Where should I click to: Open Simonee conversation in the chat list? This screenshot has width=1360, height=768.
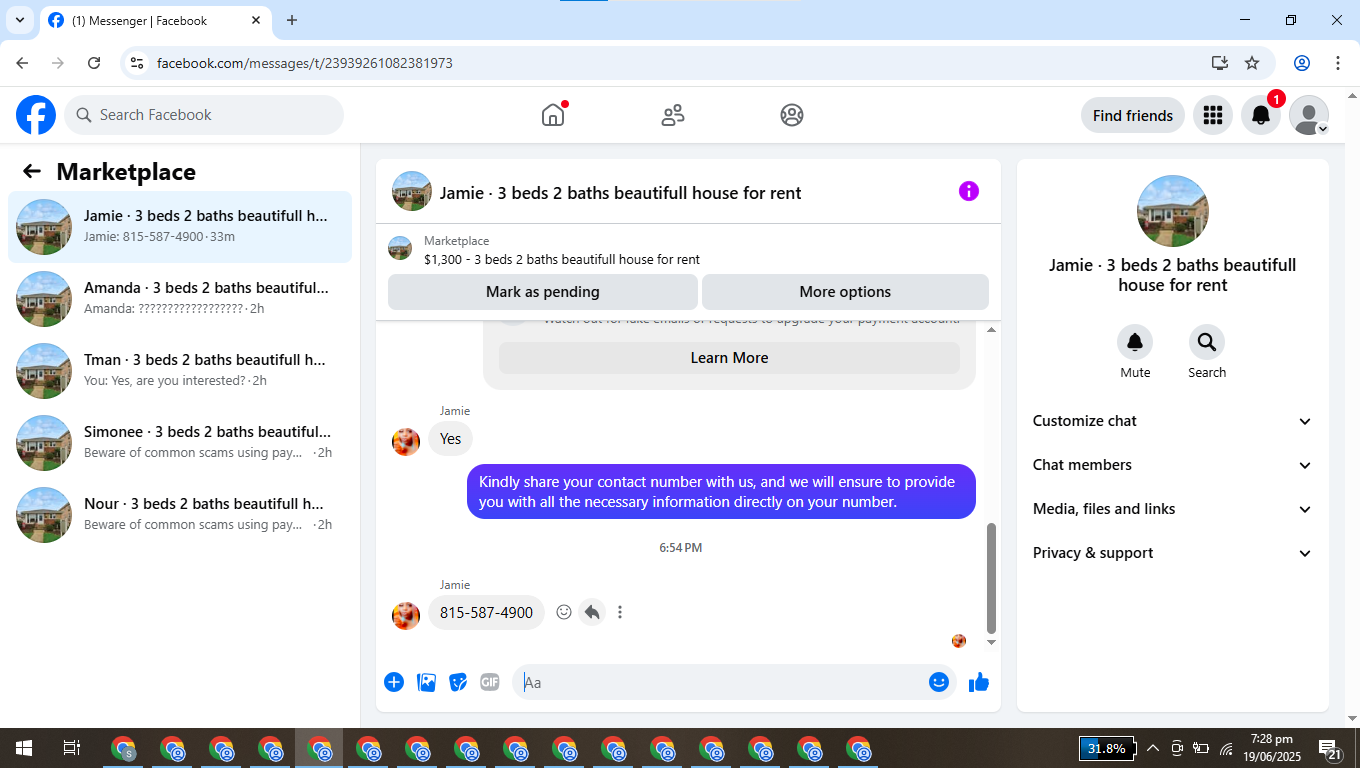(180, 443)
